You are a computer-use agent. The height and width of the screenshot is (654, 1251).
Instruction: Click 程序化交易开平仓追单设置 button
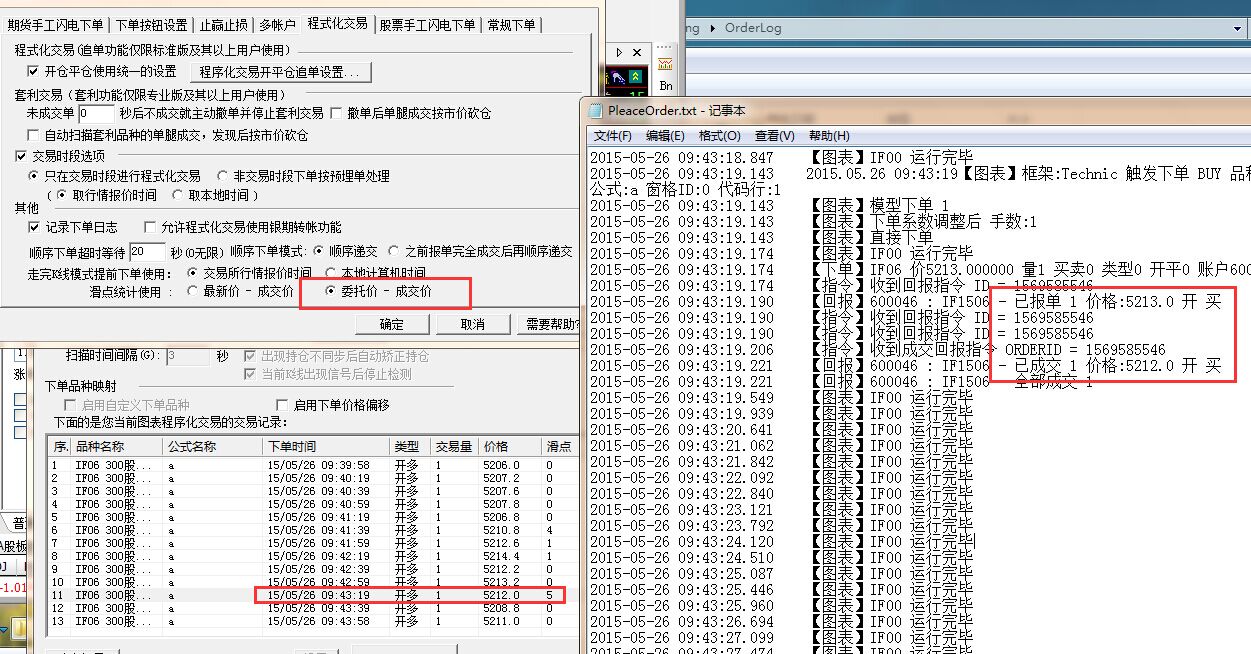click(x=284, y=72)
